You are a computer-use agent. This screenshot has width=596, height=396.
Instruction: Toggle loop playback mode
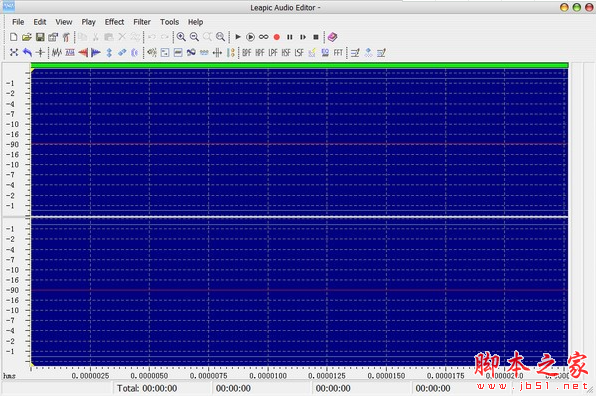tap(263, 37)
